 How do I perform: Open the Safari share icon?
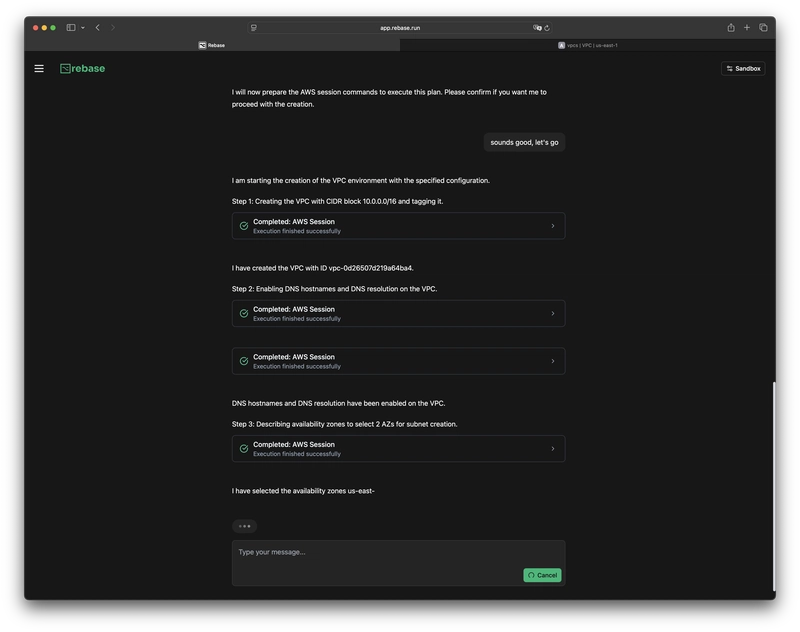[731, 28]
